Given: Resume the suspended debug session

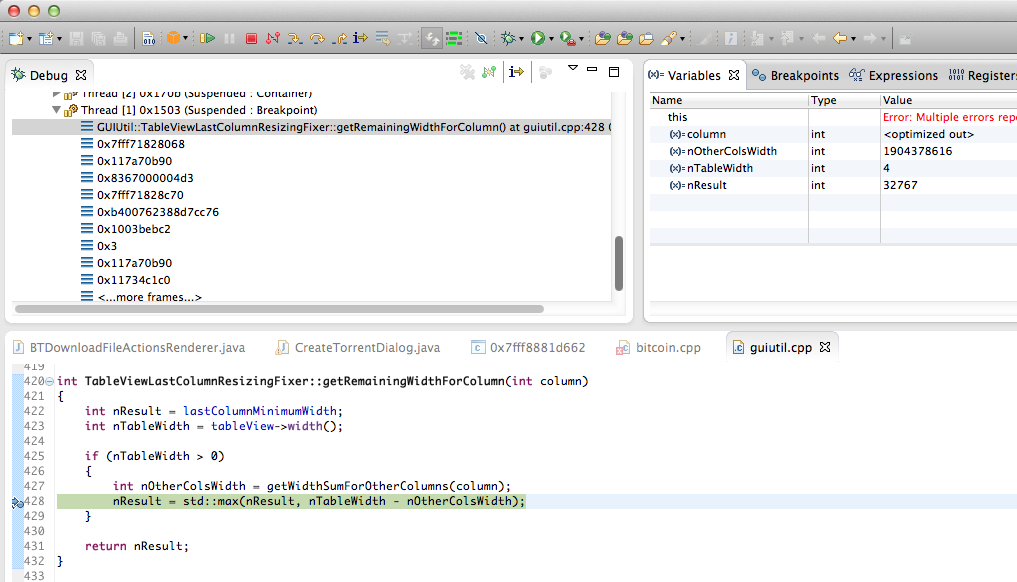Looking at the screenshot, I should tap(208, 39).
